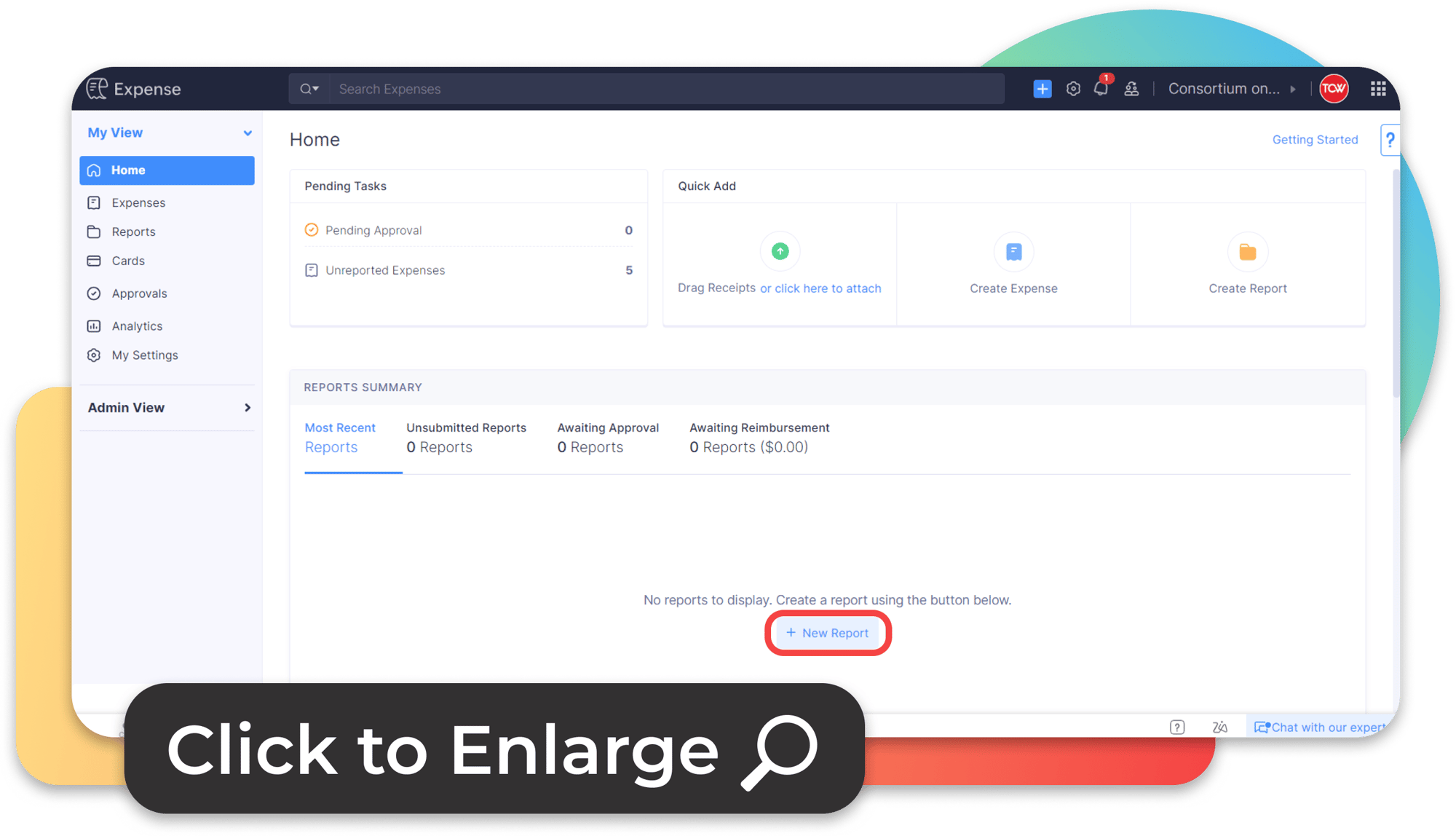View the Awaiting Approval reports tab
Screen dimensions: 1456x836
pyautogui.click(x=608, y=437)
